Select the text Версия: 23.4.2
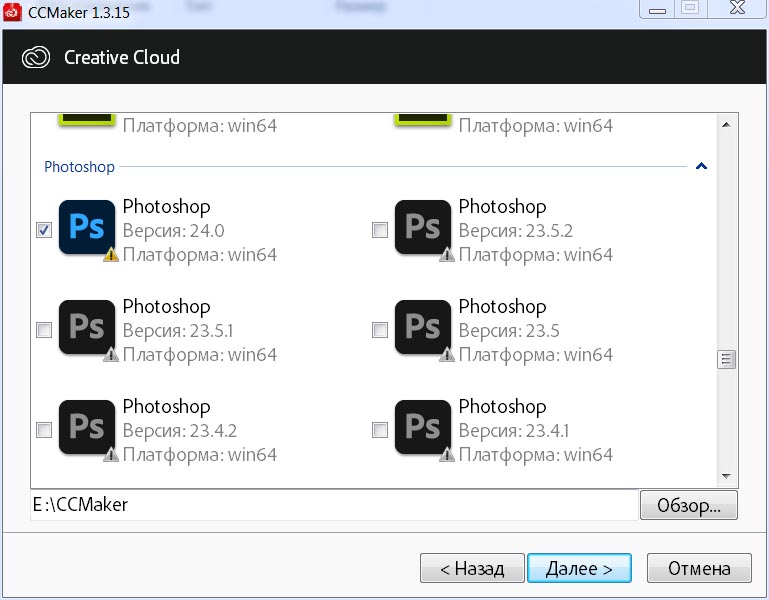Image resolution: width=769 pixels, height=600 pixels. point(180,431)
